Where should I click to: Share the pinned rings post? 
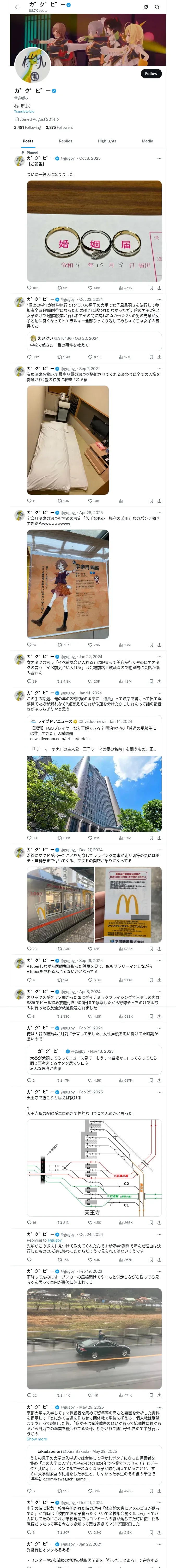pyautogui.click(x=159, y=288)
